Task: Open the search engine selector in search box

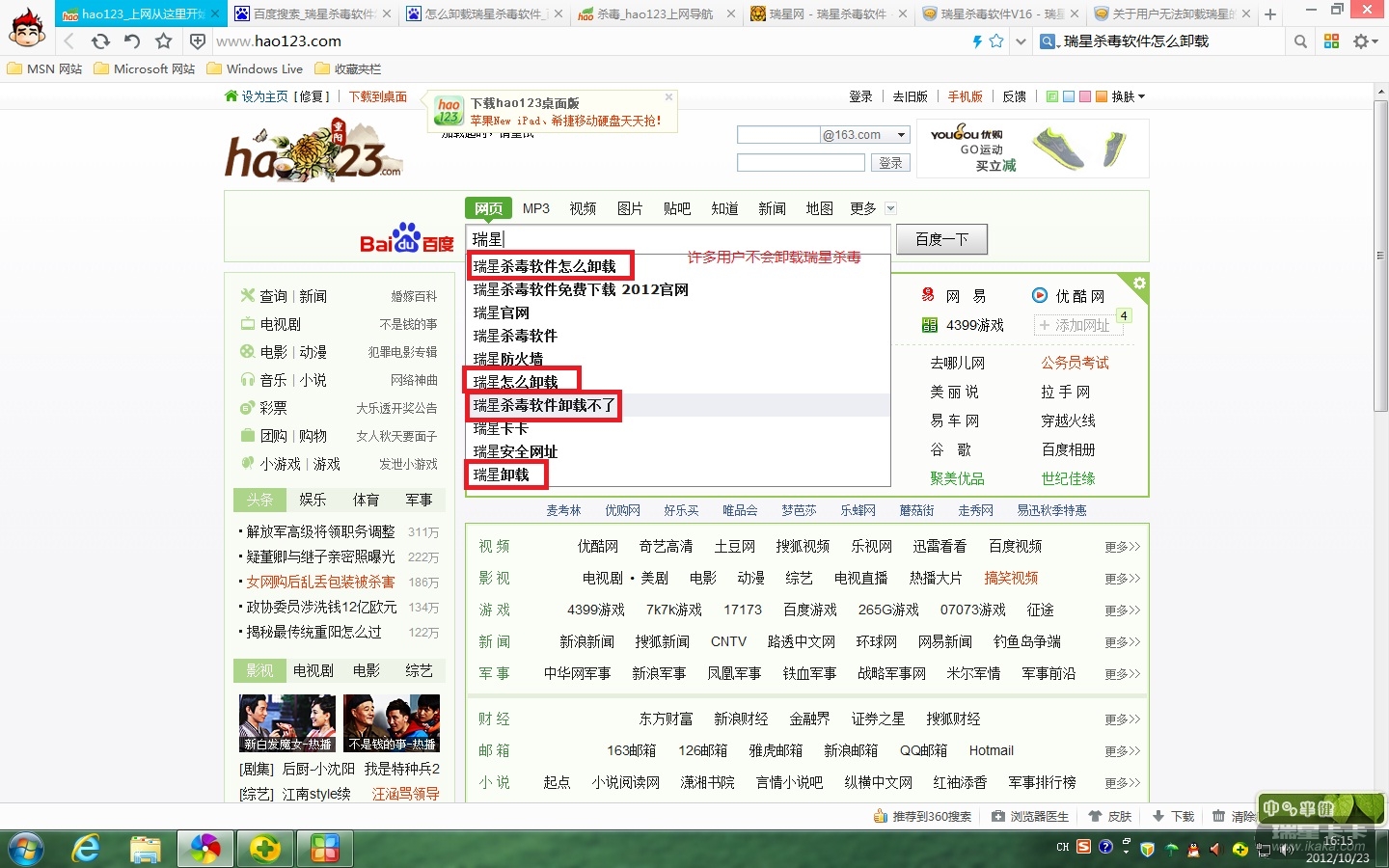Action: click(1049, 41)
